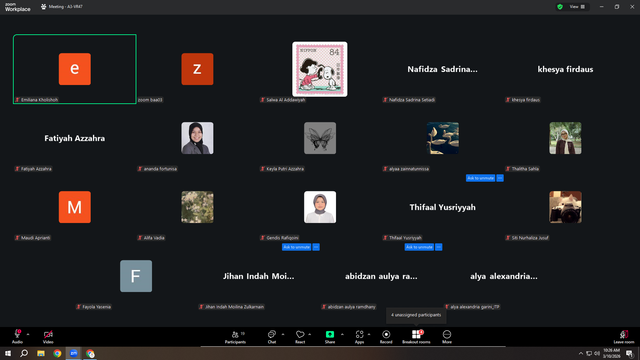This screenshot has height=360, width=640.
Task: Expand the Share options arrow
Action: point(342,334)
